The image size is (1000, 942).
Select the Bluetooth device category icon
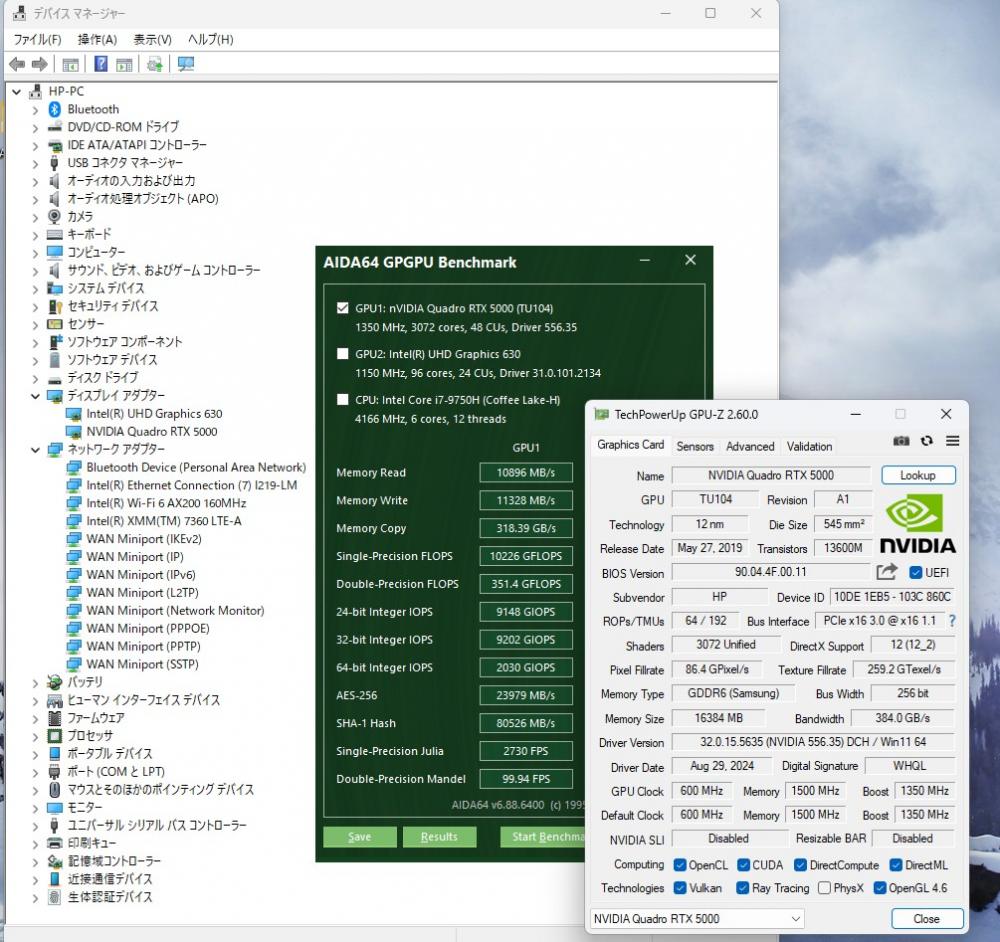click(x=55, y=109)
